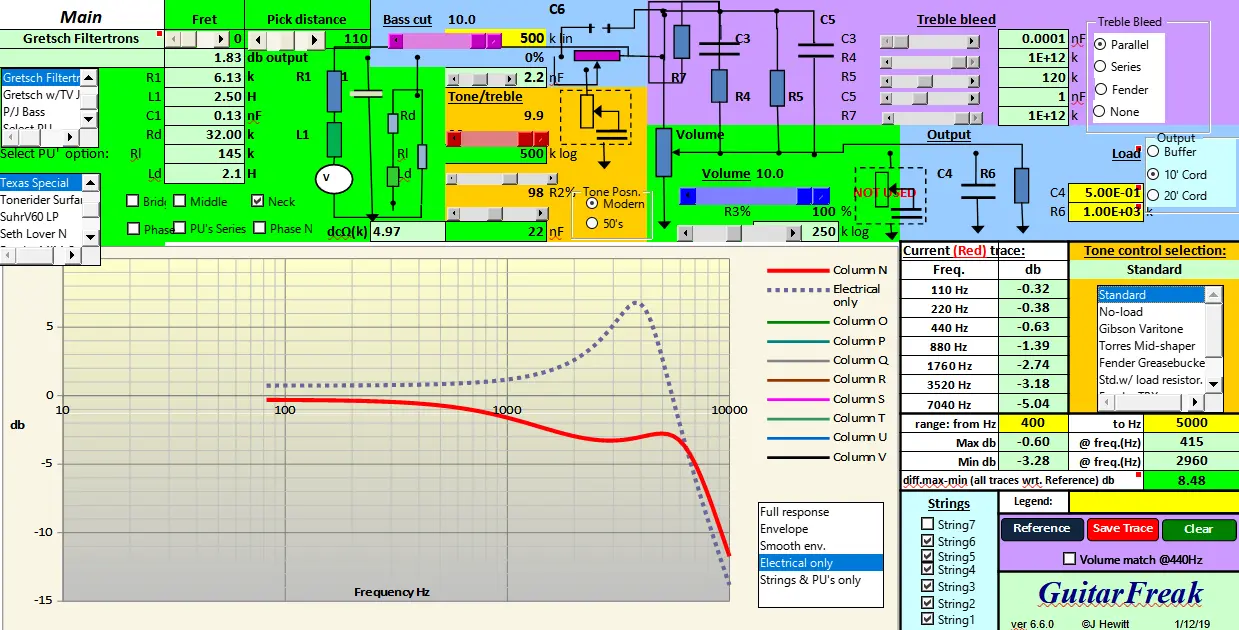
Task: Click the right end button of the Bass cut slider
Action: coord(493,41)
